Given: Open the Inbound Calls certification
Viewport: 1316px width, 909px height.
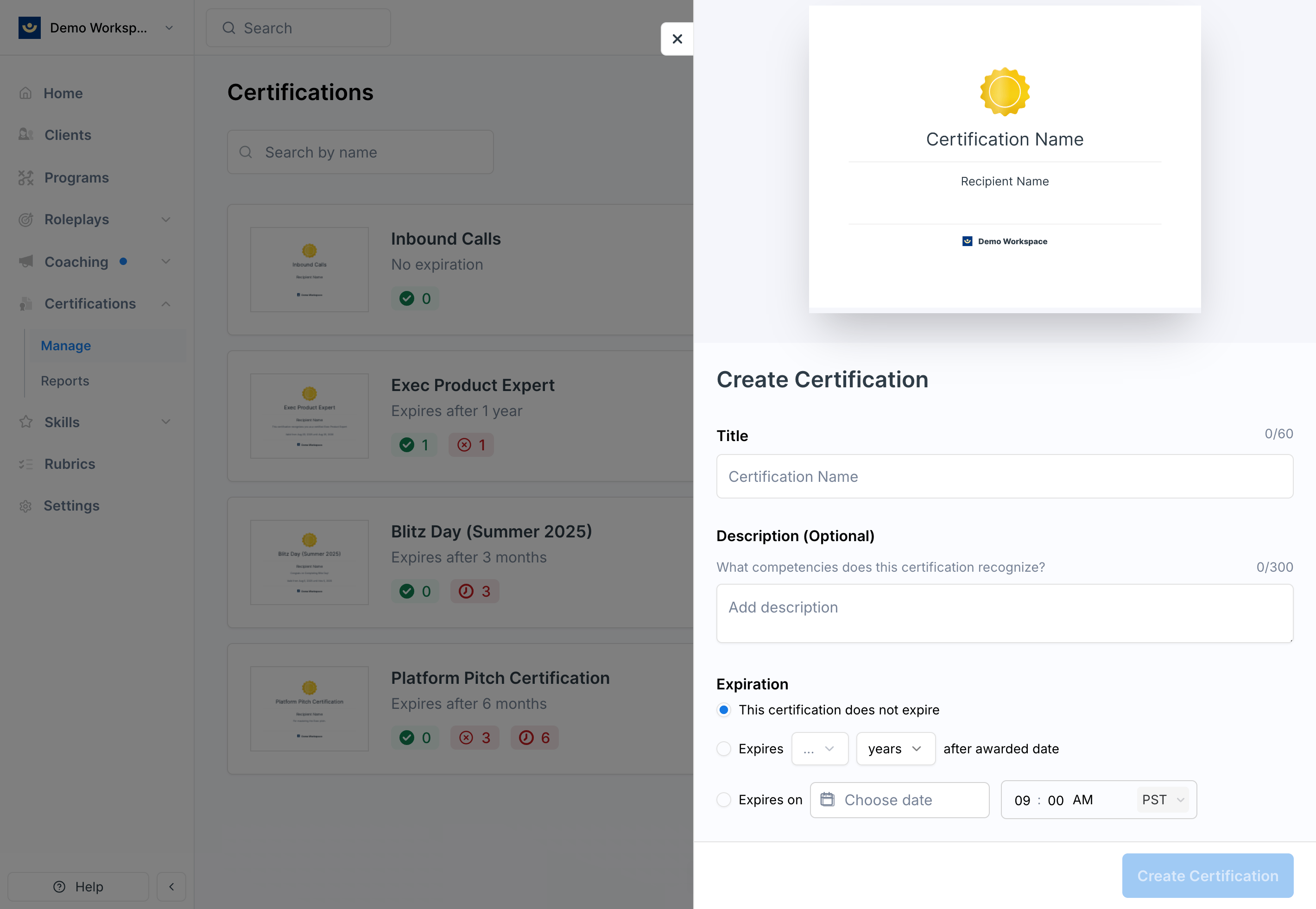Looking at the screenshot, I should click(x=445, y=239).
